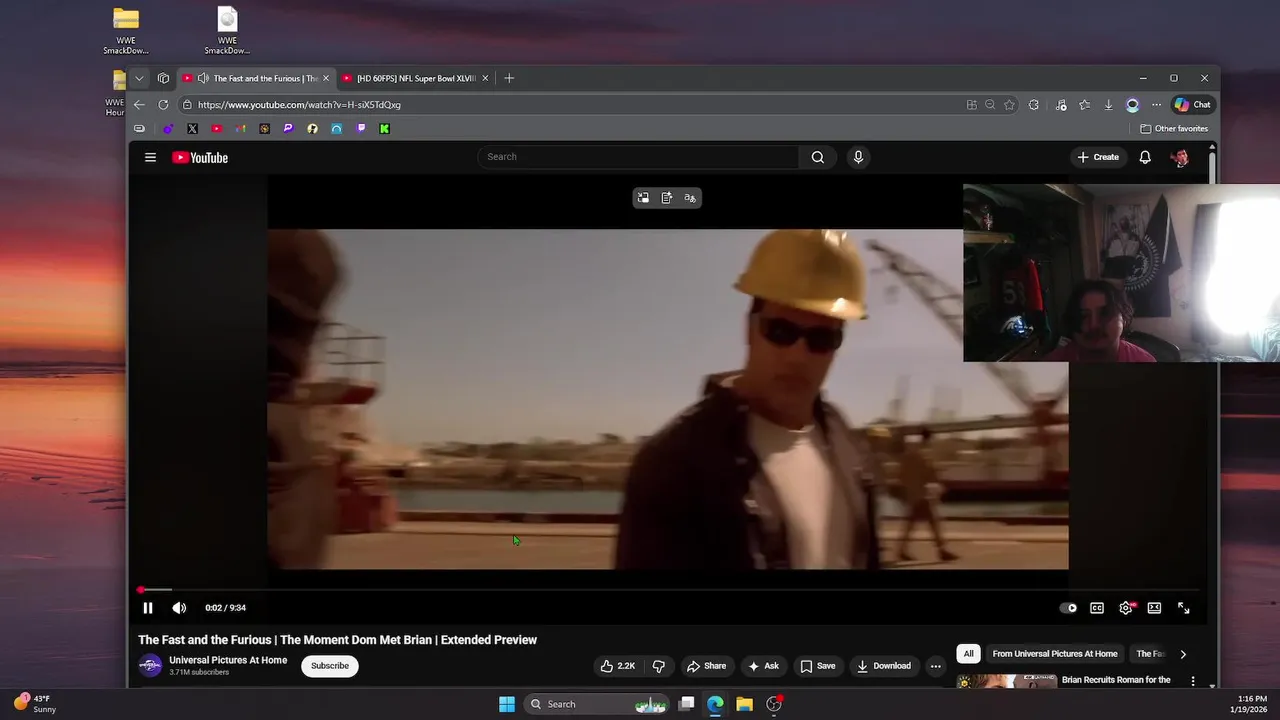The image size is (1280, 720).
Task: Open the YouTube hamburger guide menu
Action: (150, 157)
